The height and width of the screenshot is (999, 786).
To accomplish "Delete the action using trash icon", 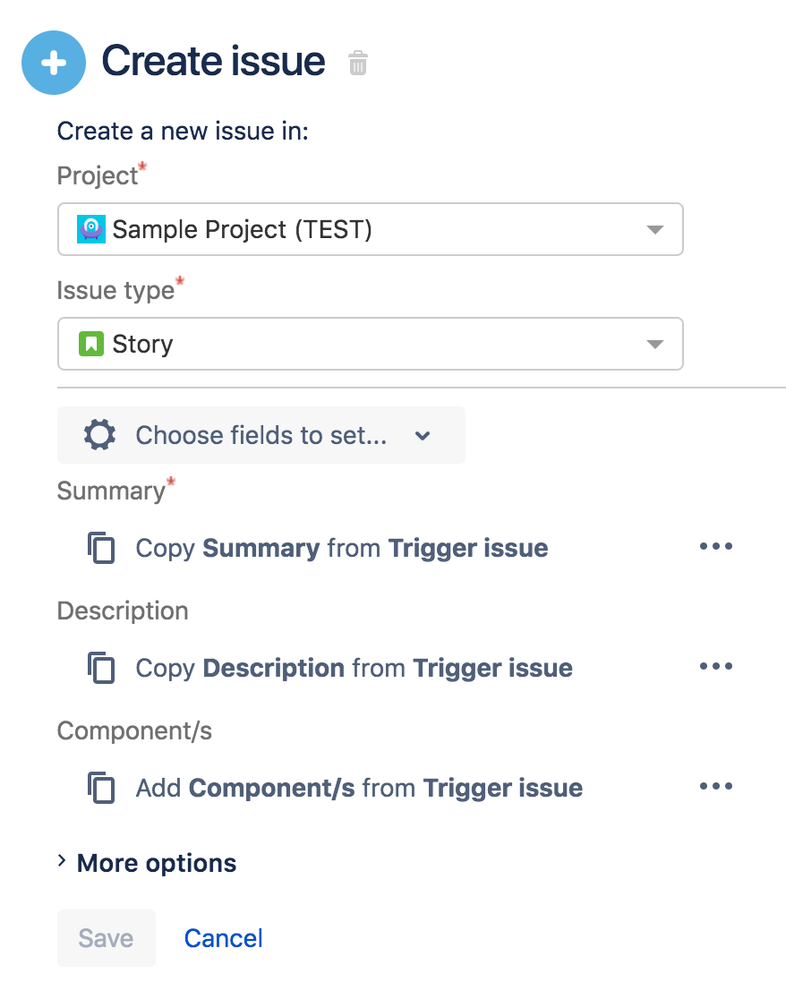I will tap(358, 64).
